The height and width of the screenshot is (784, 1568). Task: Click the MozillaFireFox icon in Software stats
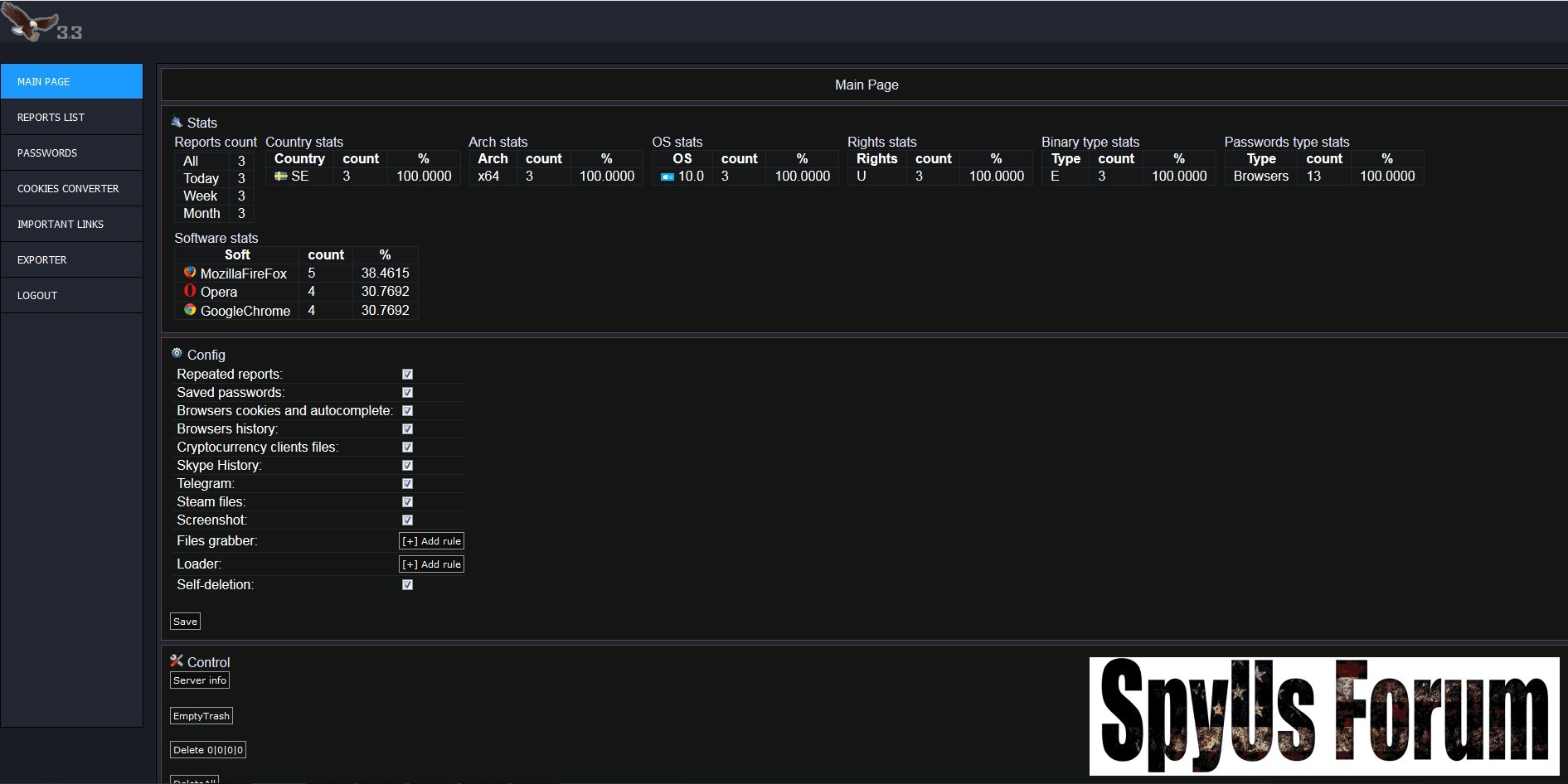190,273
